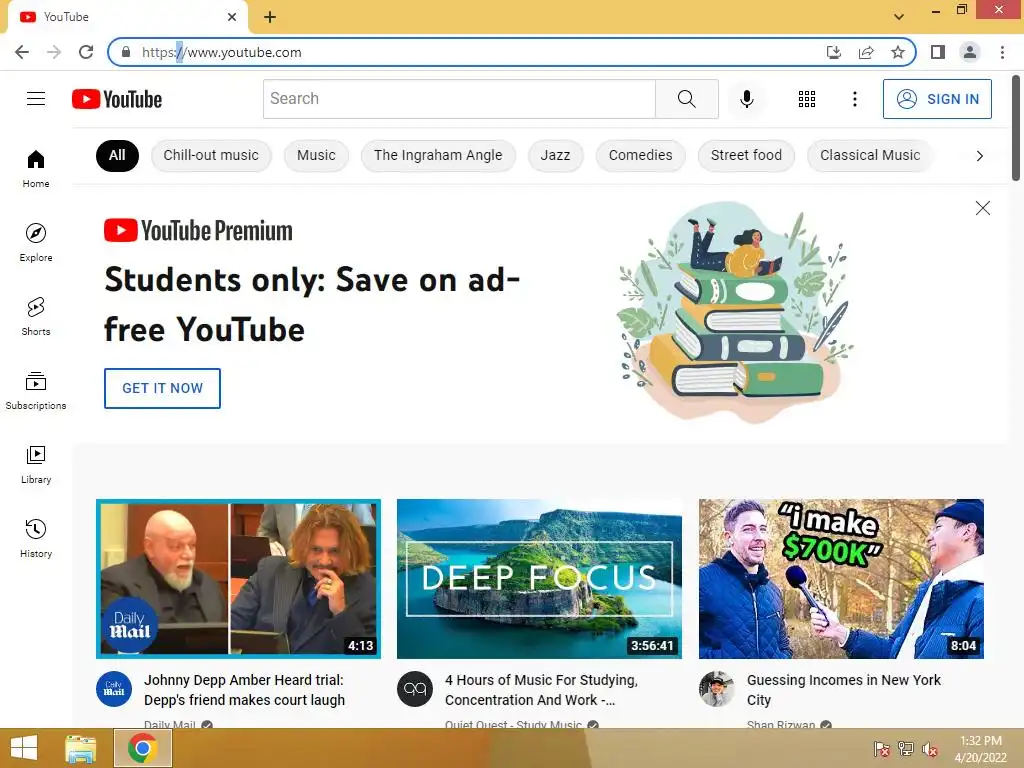View site information lock icon

[126, 52]
